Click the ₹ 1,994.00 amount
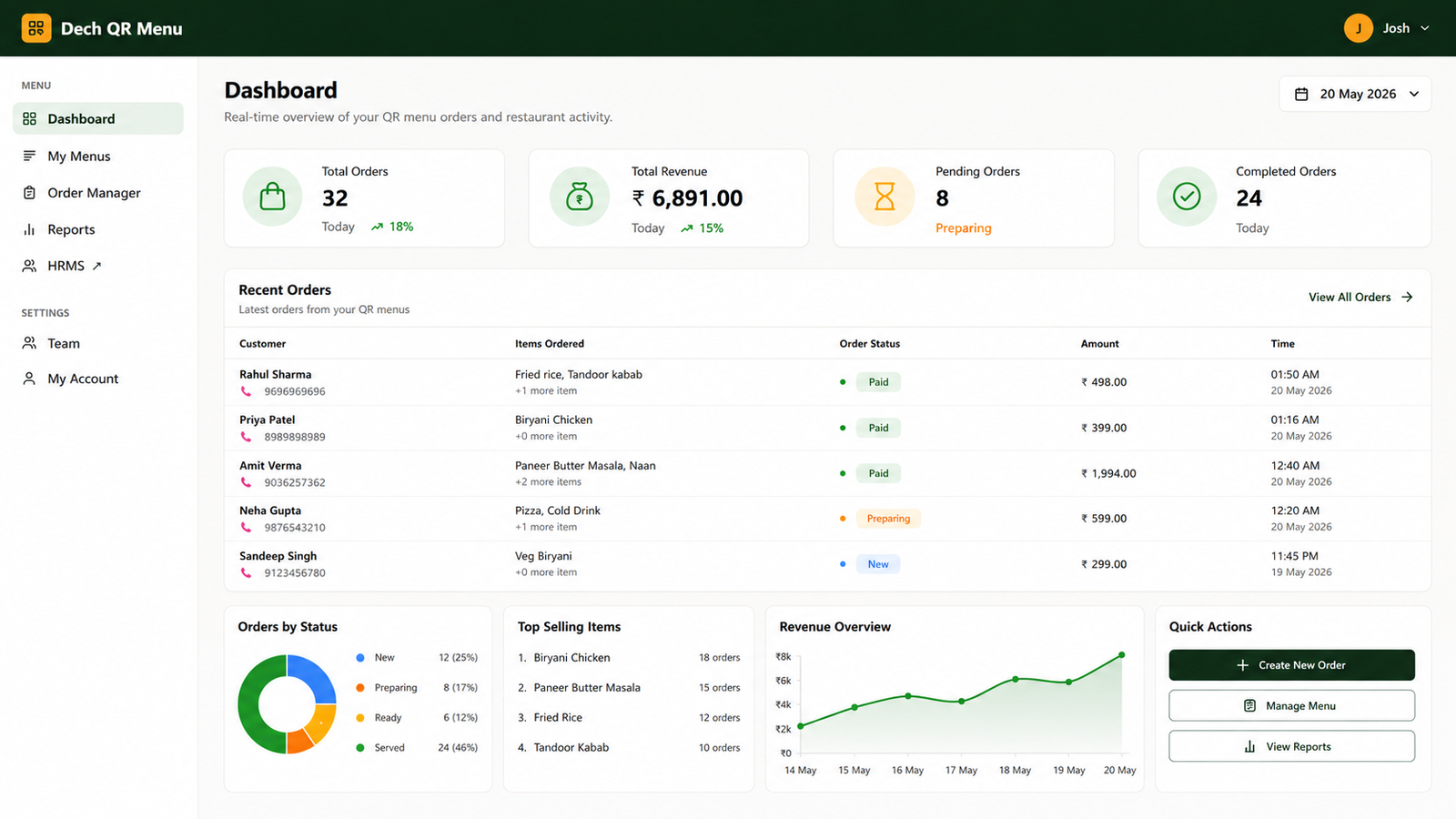Viewport: 1456px width, 819px height. [x=1108, y=473]
